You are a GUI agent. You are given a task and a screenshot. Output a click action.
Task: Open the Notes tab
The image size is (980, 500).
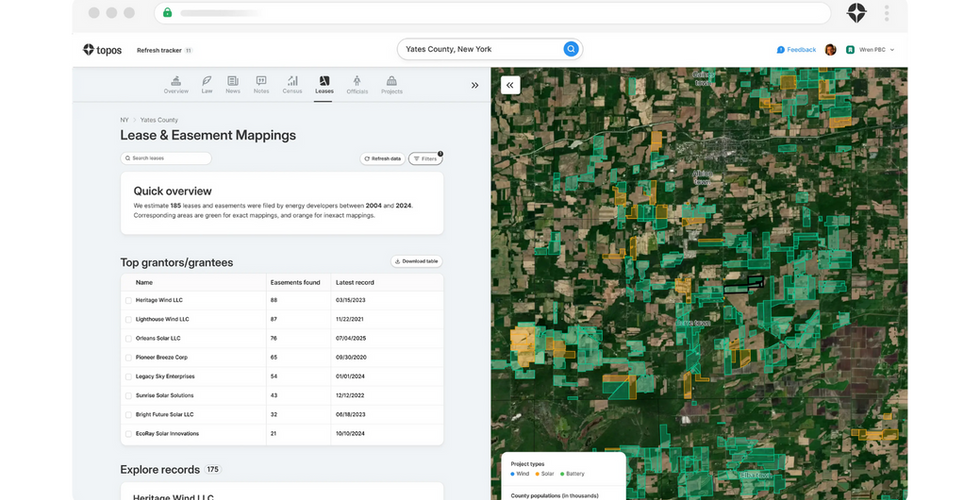click(x=261, y=84)
